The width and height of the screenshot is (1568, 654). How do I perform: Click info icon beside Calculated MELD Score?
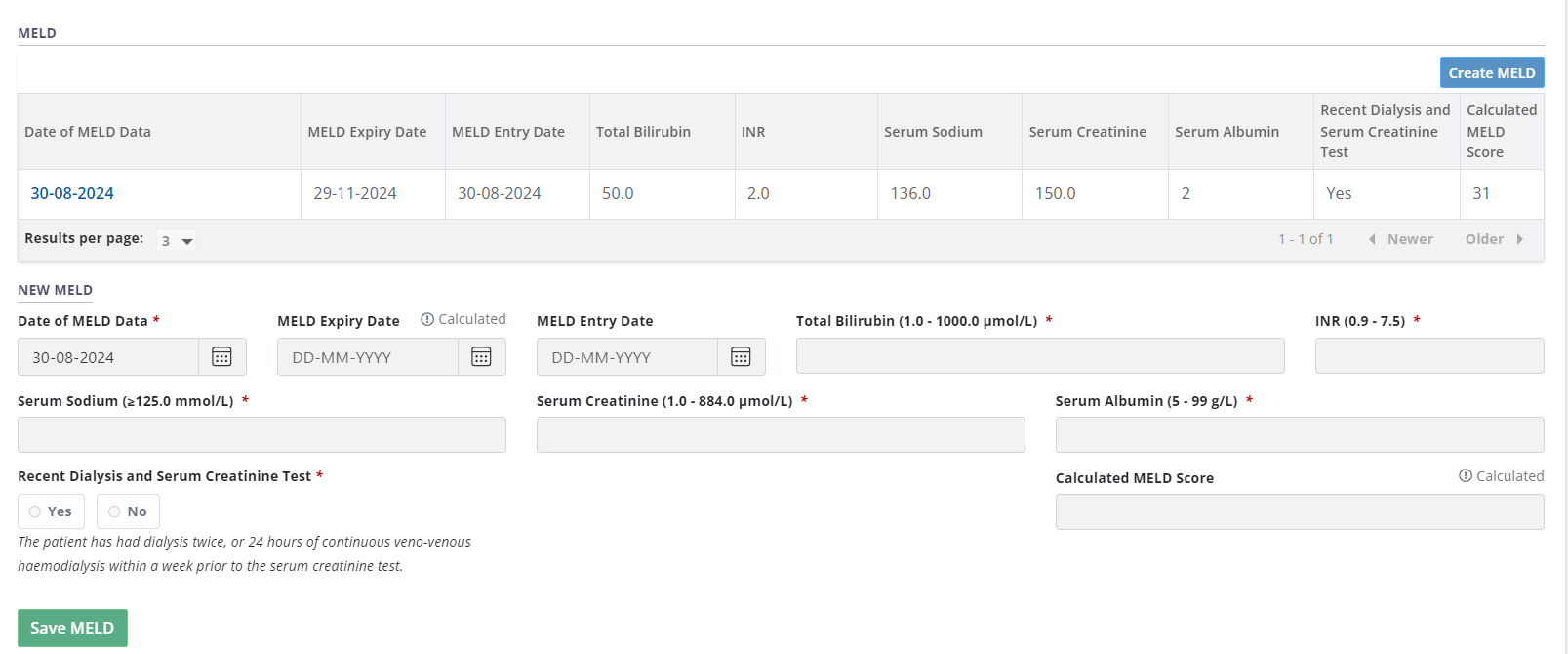[1465, 476]
